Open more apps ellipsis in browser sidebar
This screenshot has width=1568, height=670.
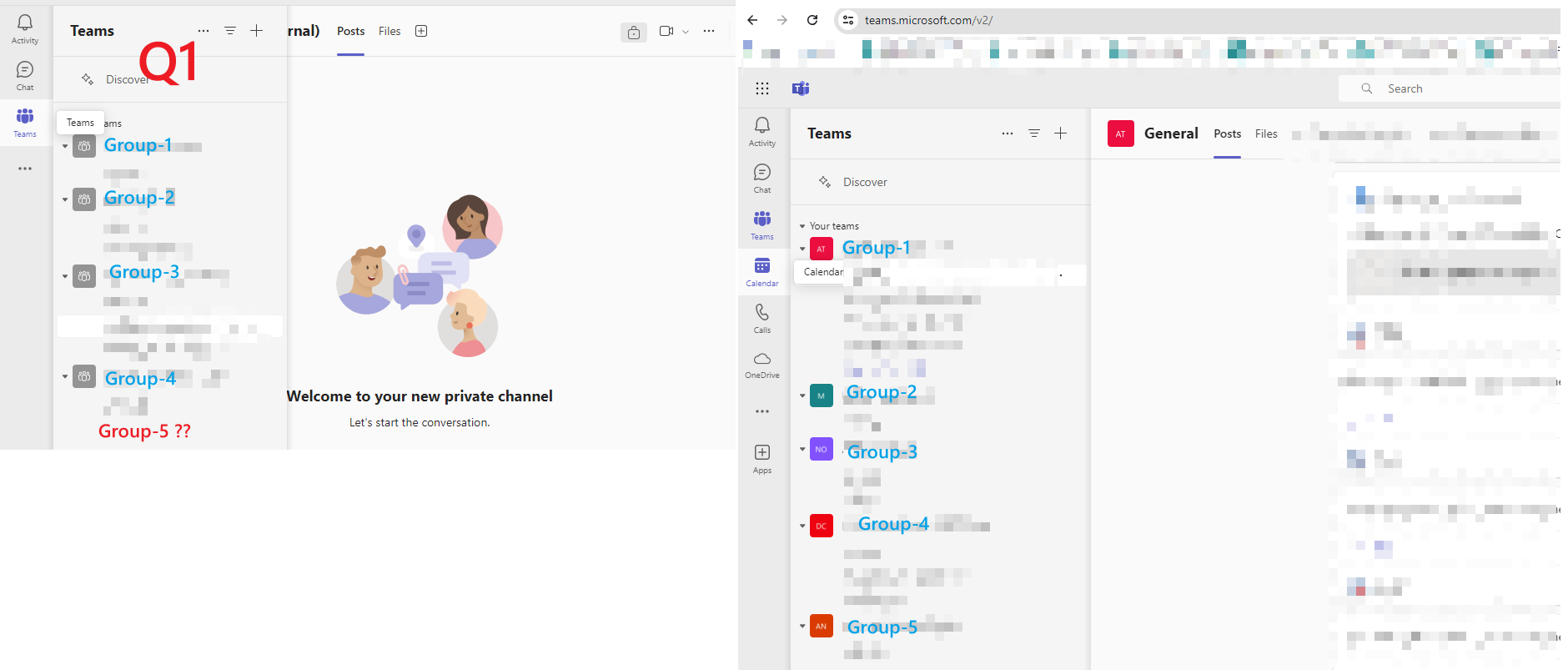click(762, 411)
